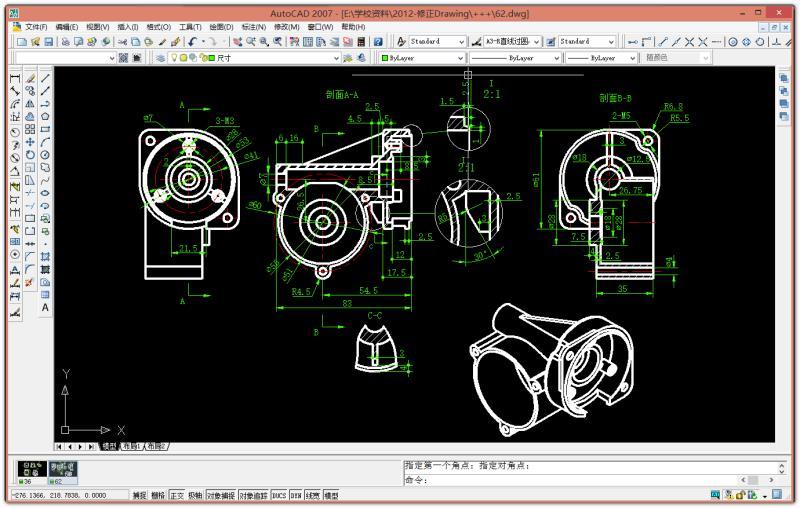Click the 模型 button in status bar

[331, 495]
